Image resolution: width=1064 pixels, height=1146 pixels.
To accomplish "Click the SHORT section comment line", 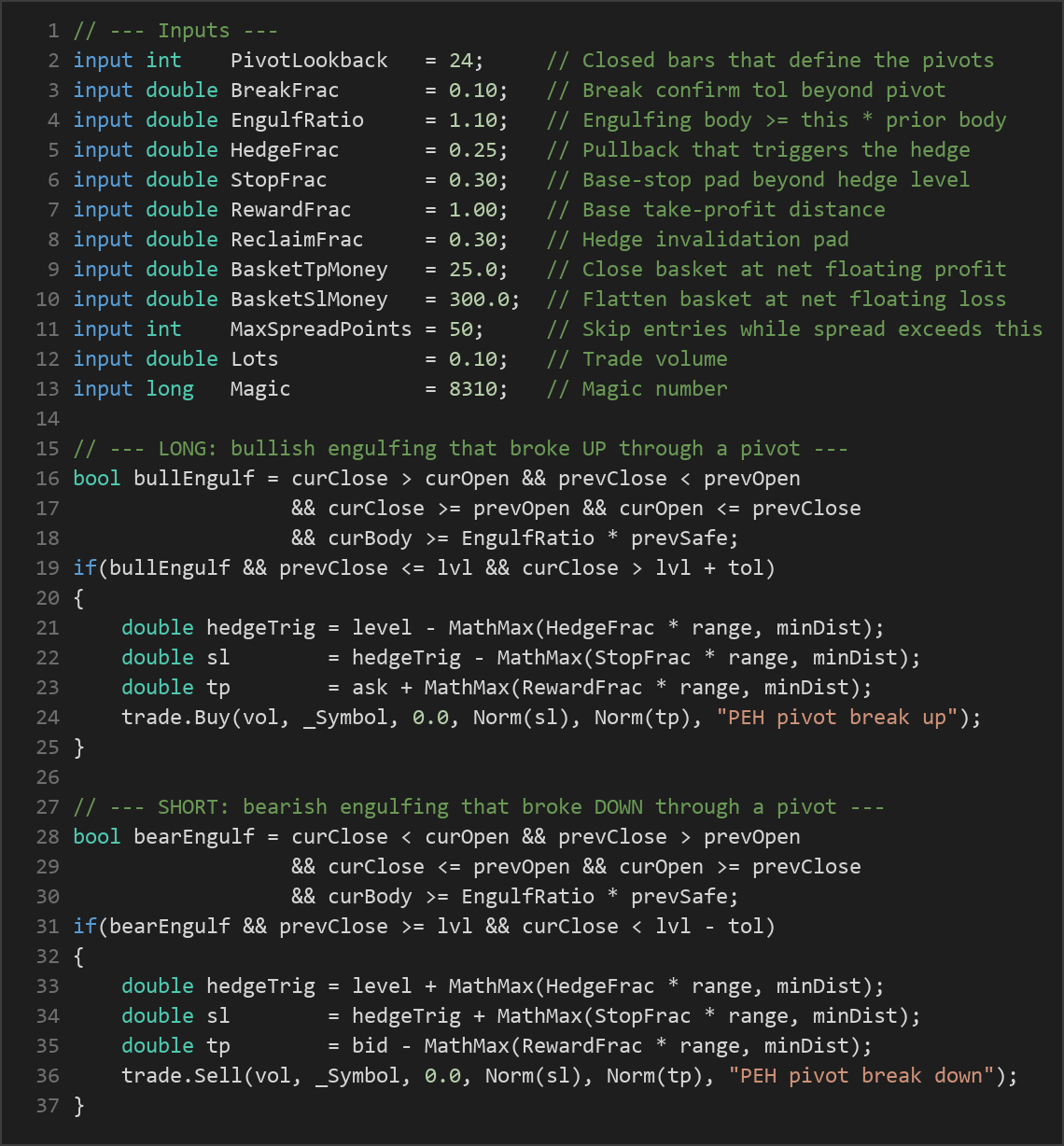I will [479, 807].
